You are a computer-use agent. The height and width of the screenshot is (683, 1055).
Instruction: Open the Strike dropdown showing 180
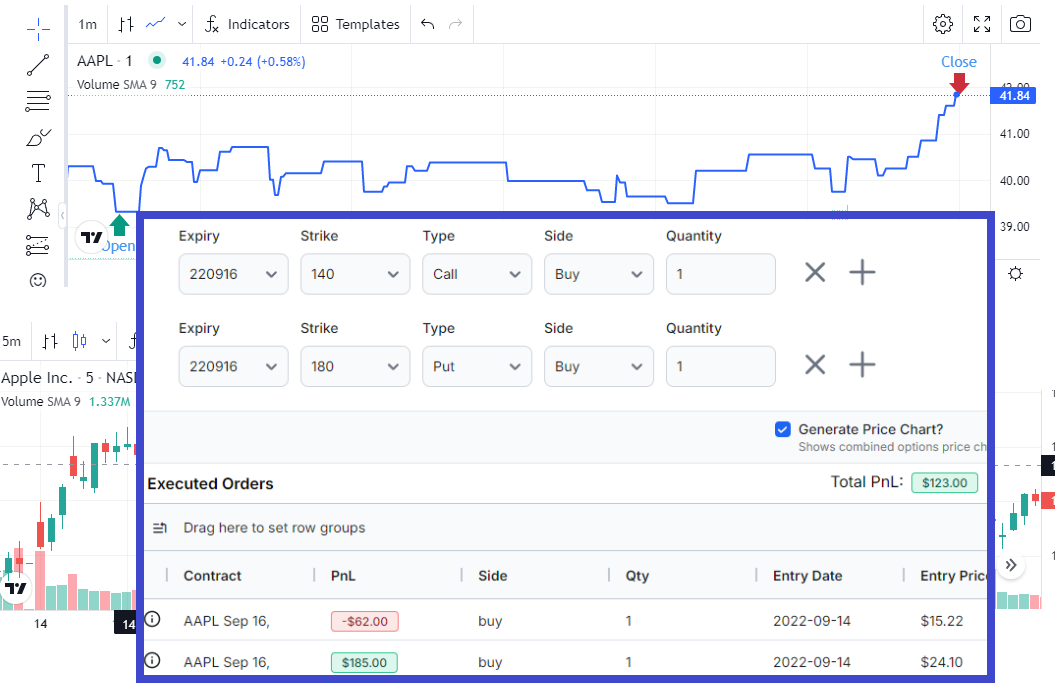(355, 366)
